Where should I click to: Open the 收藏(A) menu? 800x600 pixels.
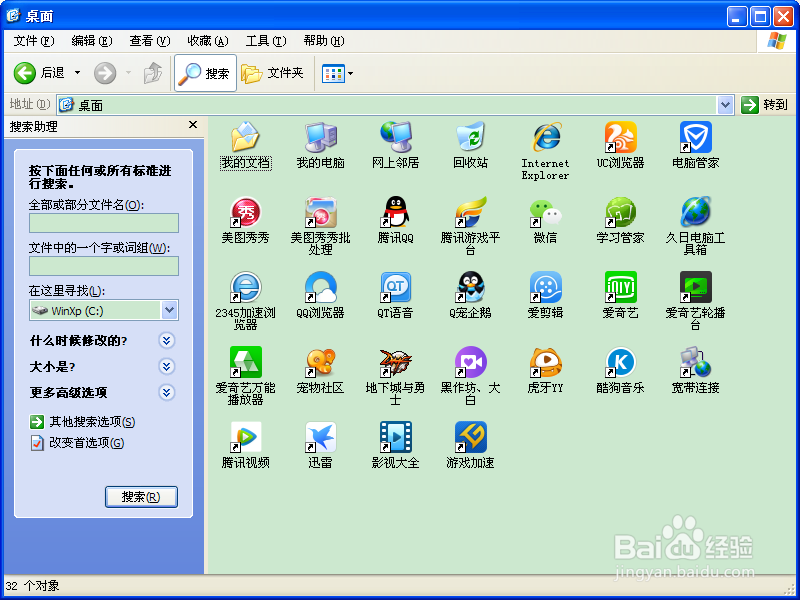click(208, 41)
